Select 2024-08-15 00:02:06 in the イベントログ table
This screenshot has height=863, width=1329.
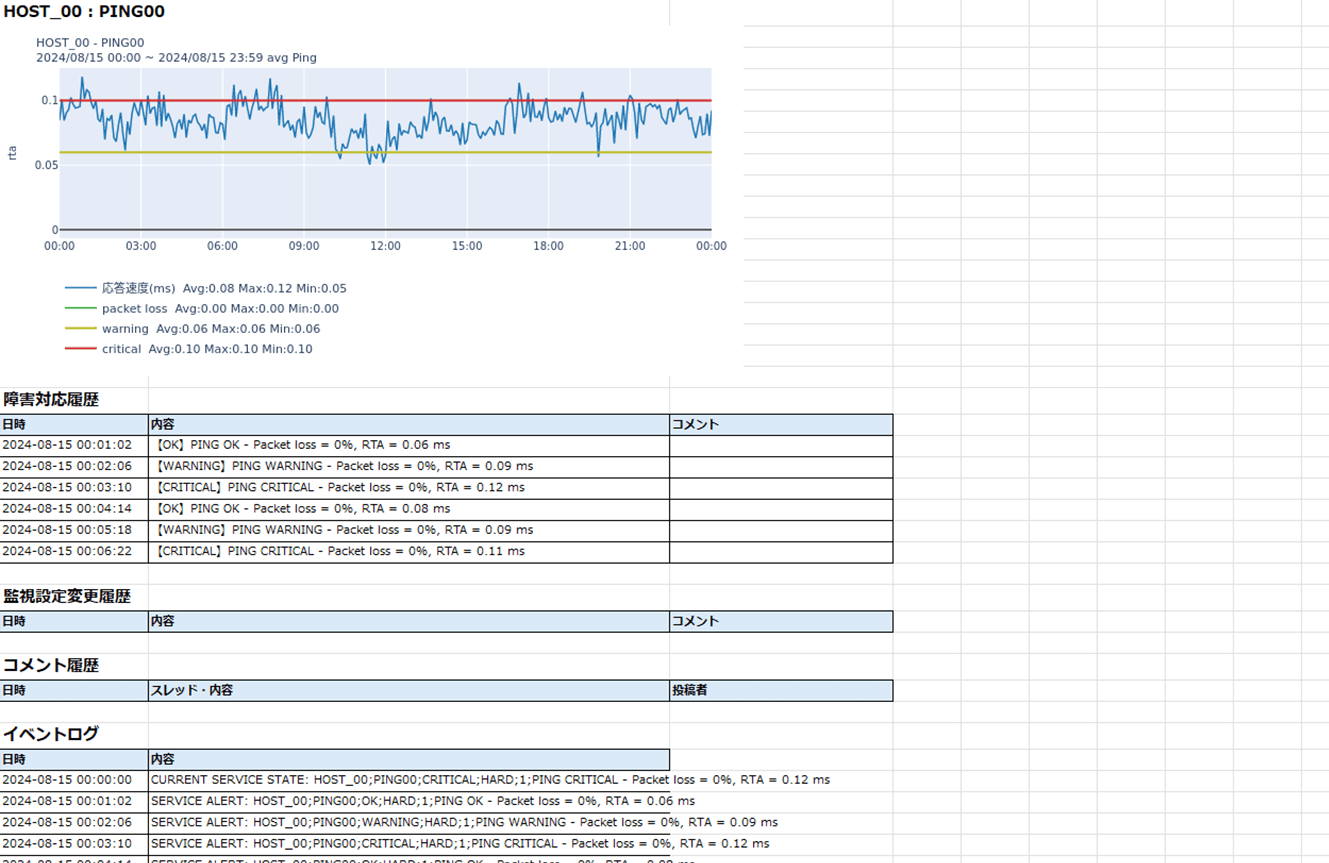pos(74,822)
